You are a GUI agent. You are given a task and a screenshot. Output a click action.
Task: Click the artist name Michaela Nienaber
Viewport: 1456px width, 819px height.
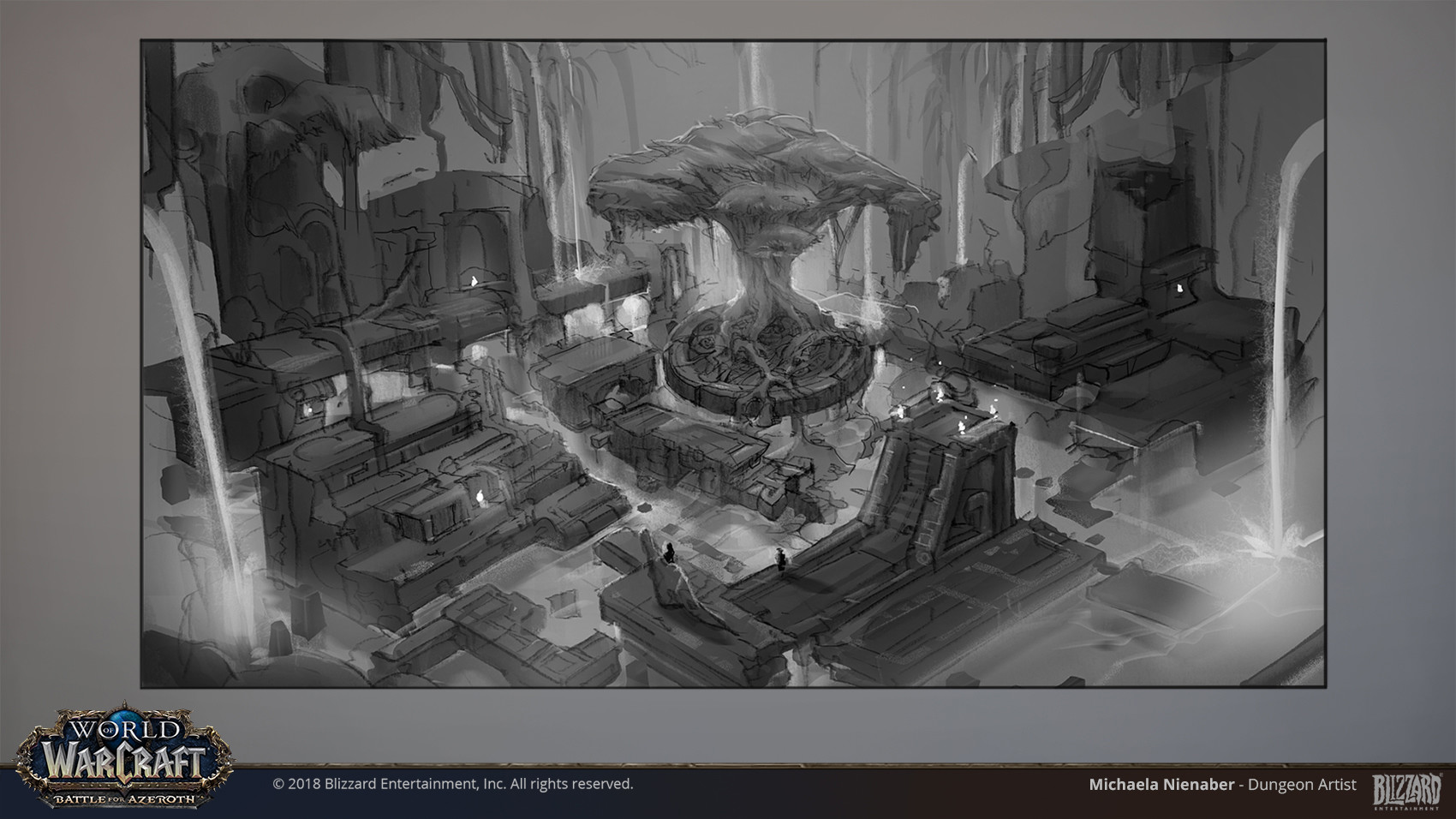[1161, 785]
